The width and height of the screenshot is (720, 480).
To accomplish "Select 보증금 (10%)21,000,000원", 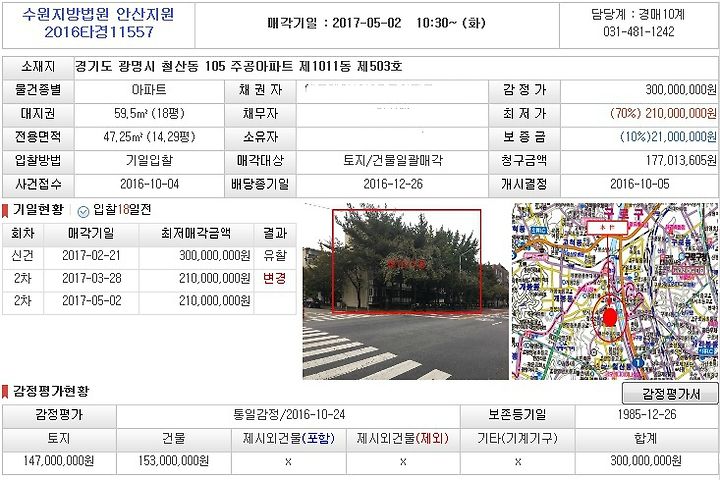I will 668,137.
